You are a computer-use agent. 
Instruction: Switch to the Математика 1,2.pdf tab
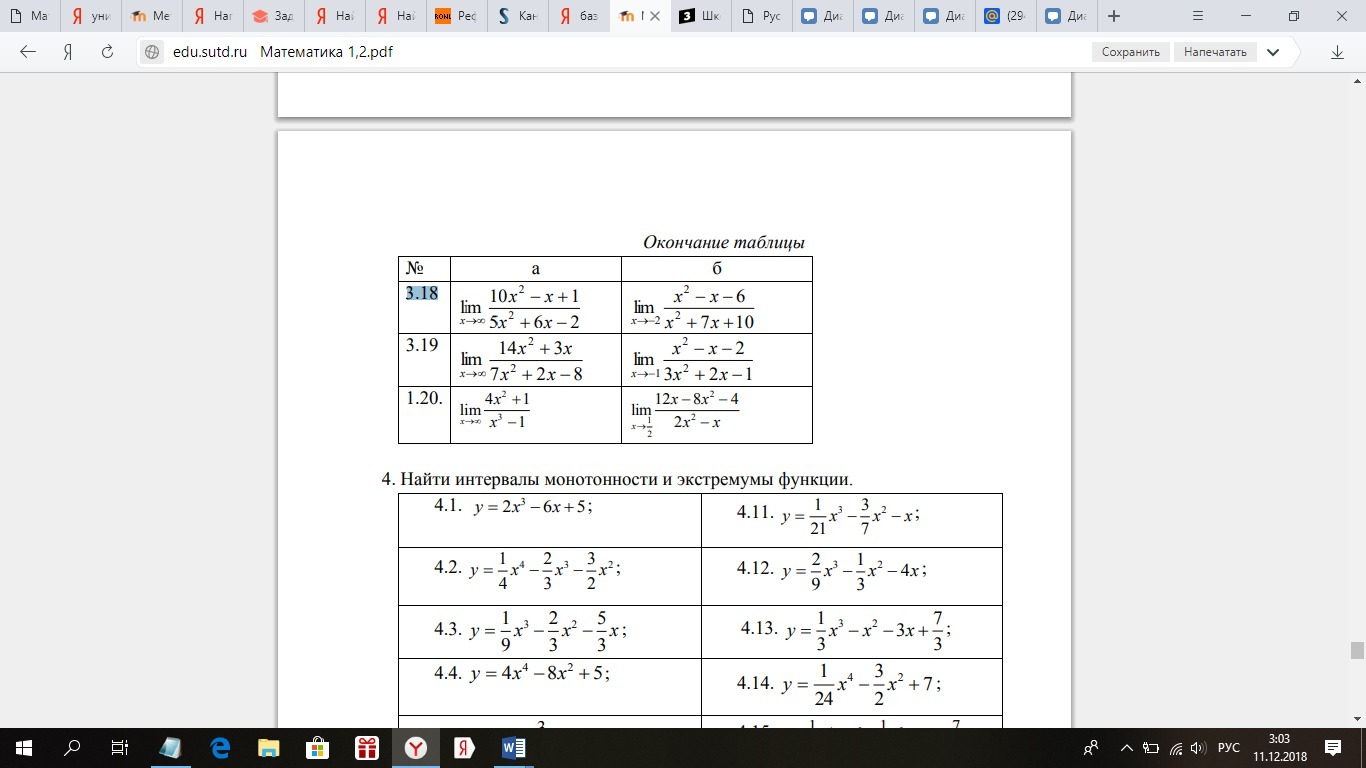[637, 16]
